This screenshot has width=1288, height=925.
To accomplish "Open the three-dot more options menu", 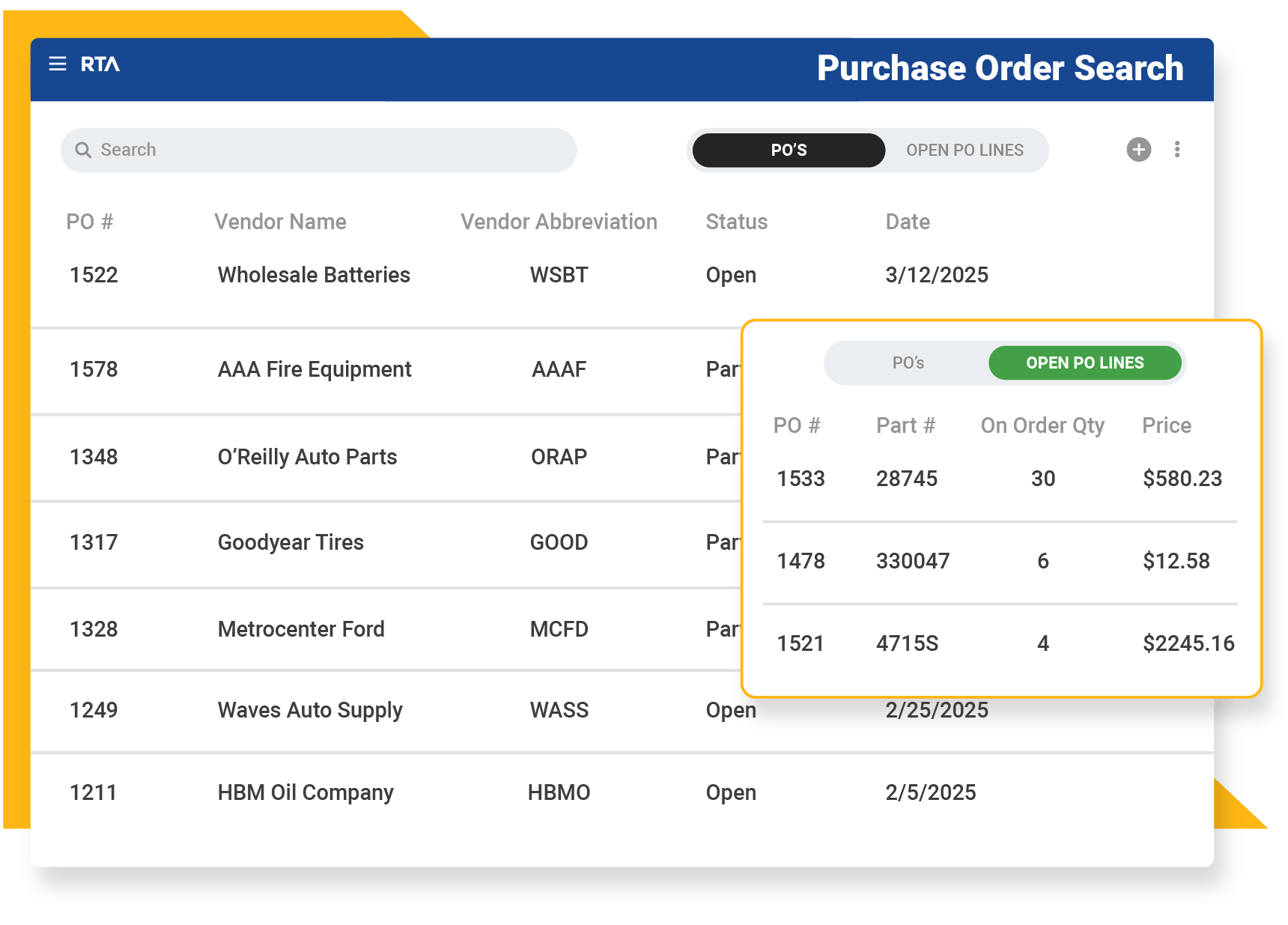I will click(x=1177, y=149).
